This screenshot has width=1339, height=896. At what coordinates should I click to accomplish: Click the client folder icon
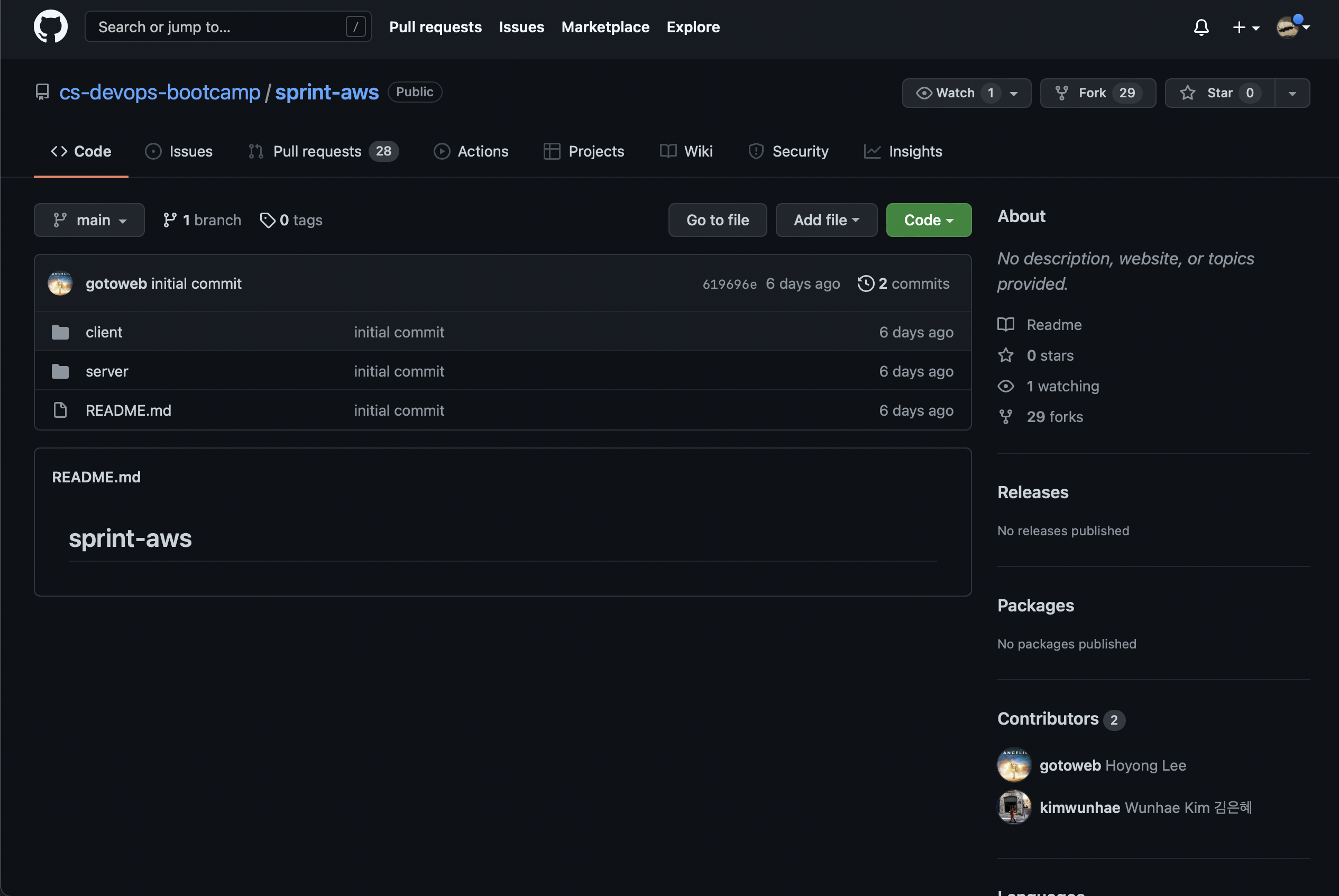[60, 332]
